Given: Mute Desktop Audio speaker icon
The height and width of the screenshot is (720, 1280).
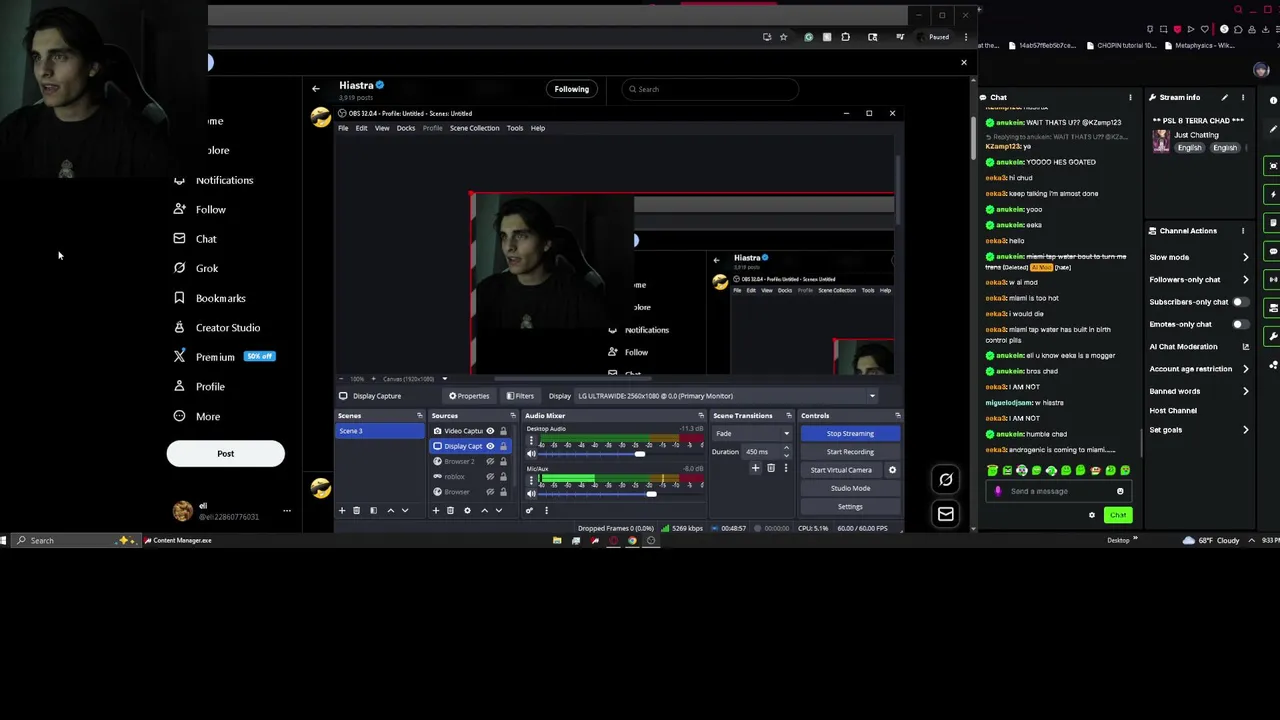Looking at the screenshot, I should [531, 454].
